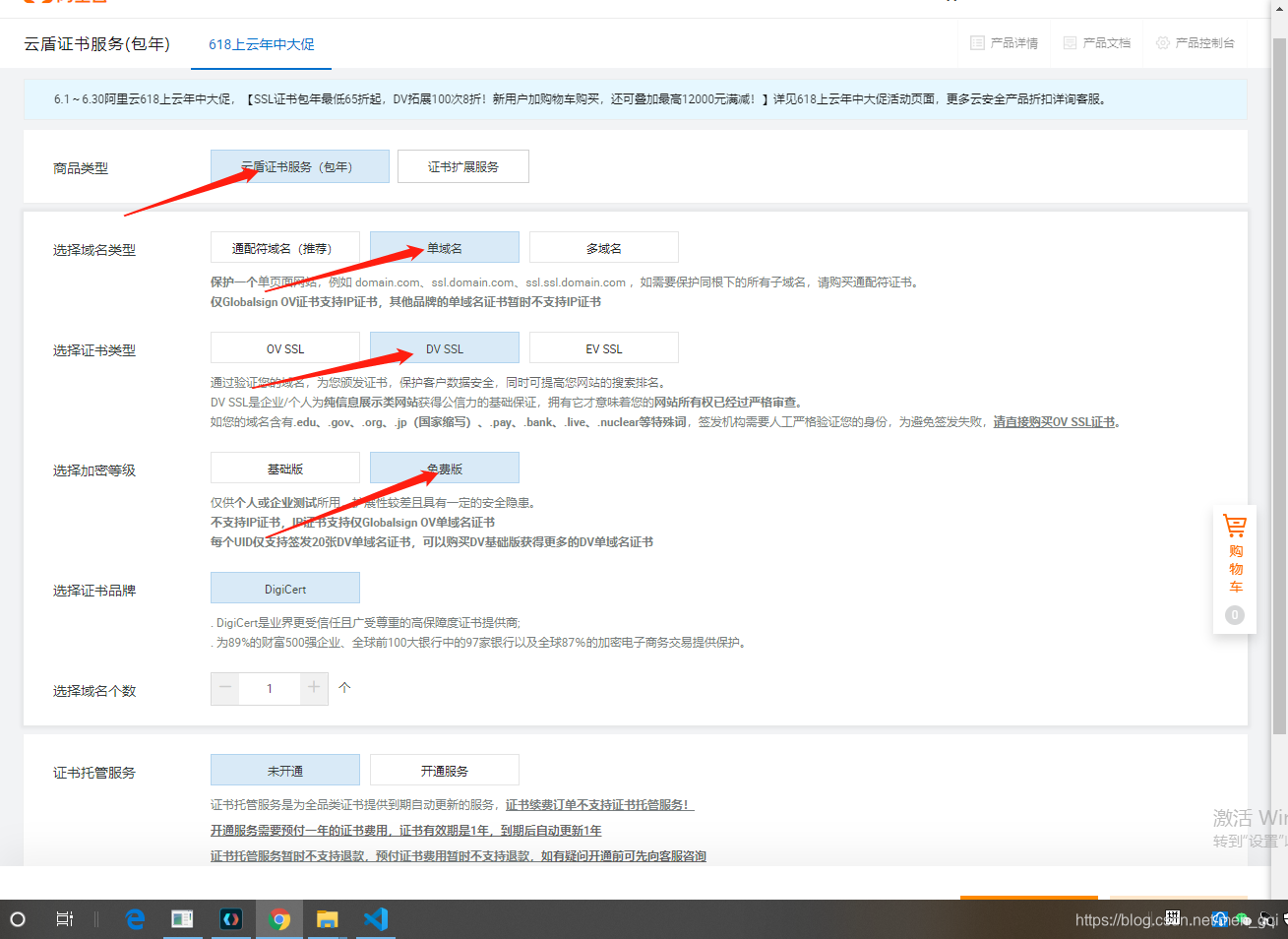Select 未开通 hosting service option

point(285,771)
